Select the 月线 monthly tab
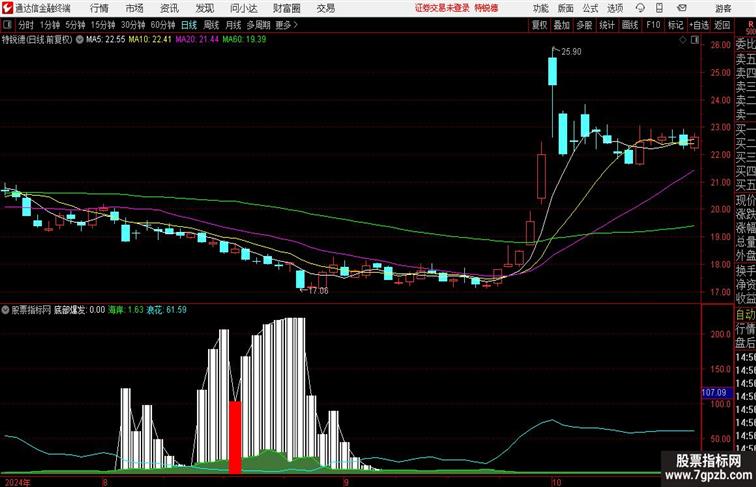 point(233,25)
